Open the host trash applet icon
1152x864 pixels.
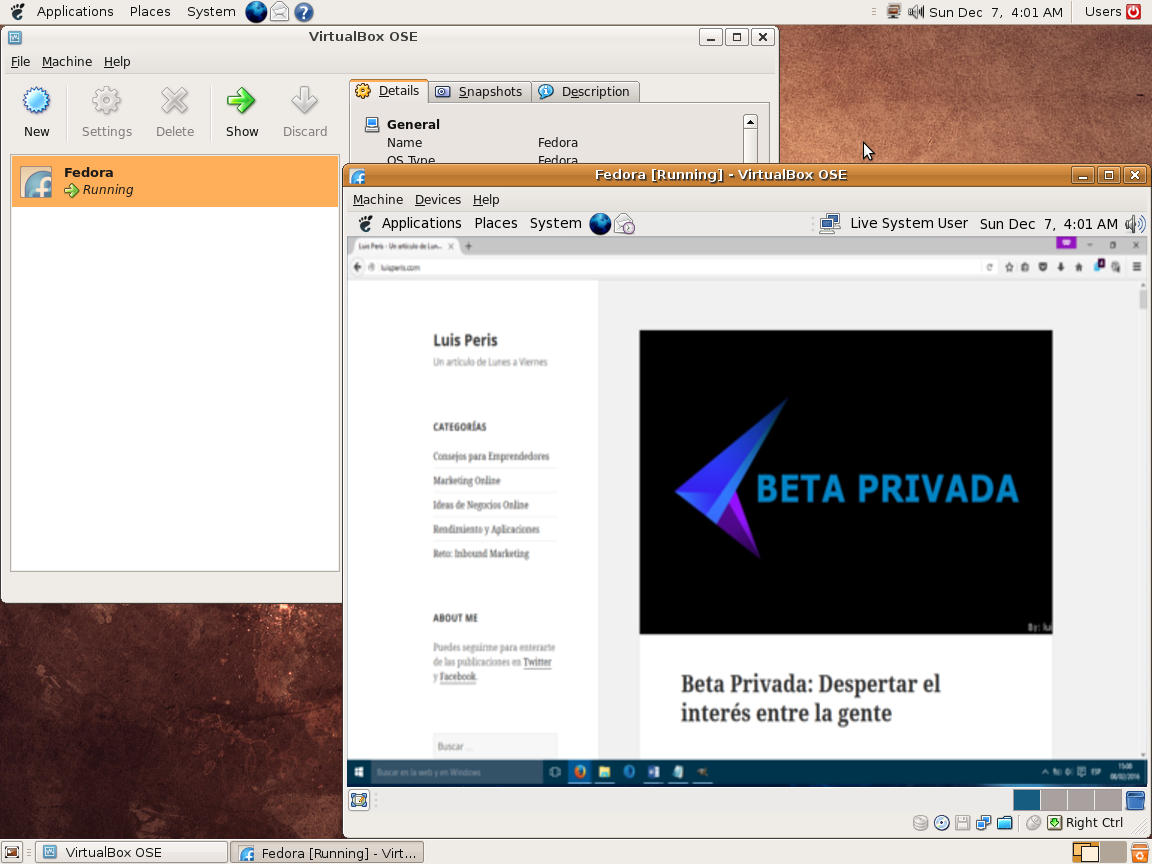1140,852
